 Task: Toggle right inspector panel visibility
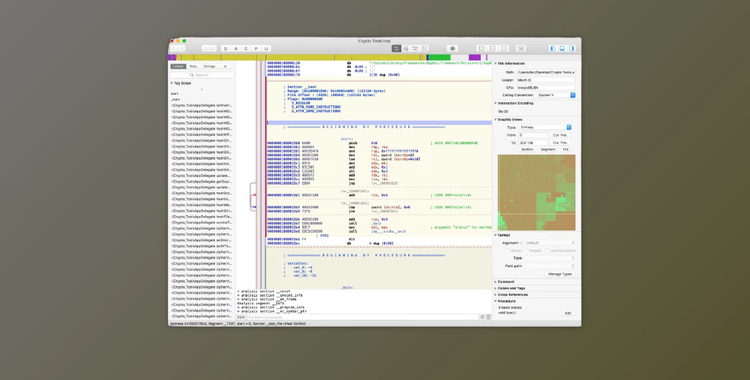click(x=572, y=48)
